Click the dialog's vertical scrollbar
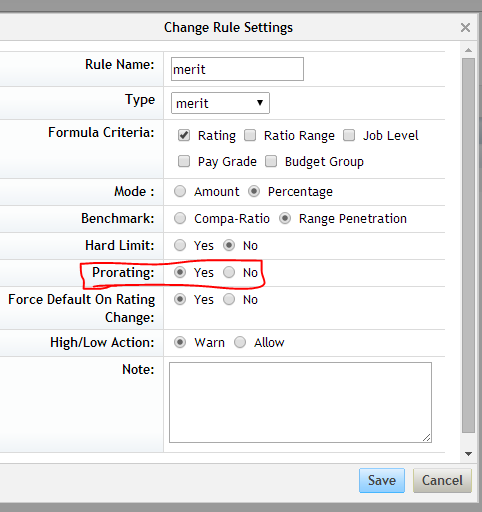 (468, 245)
